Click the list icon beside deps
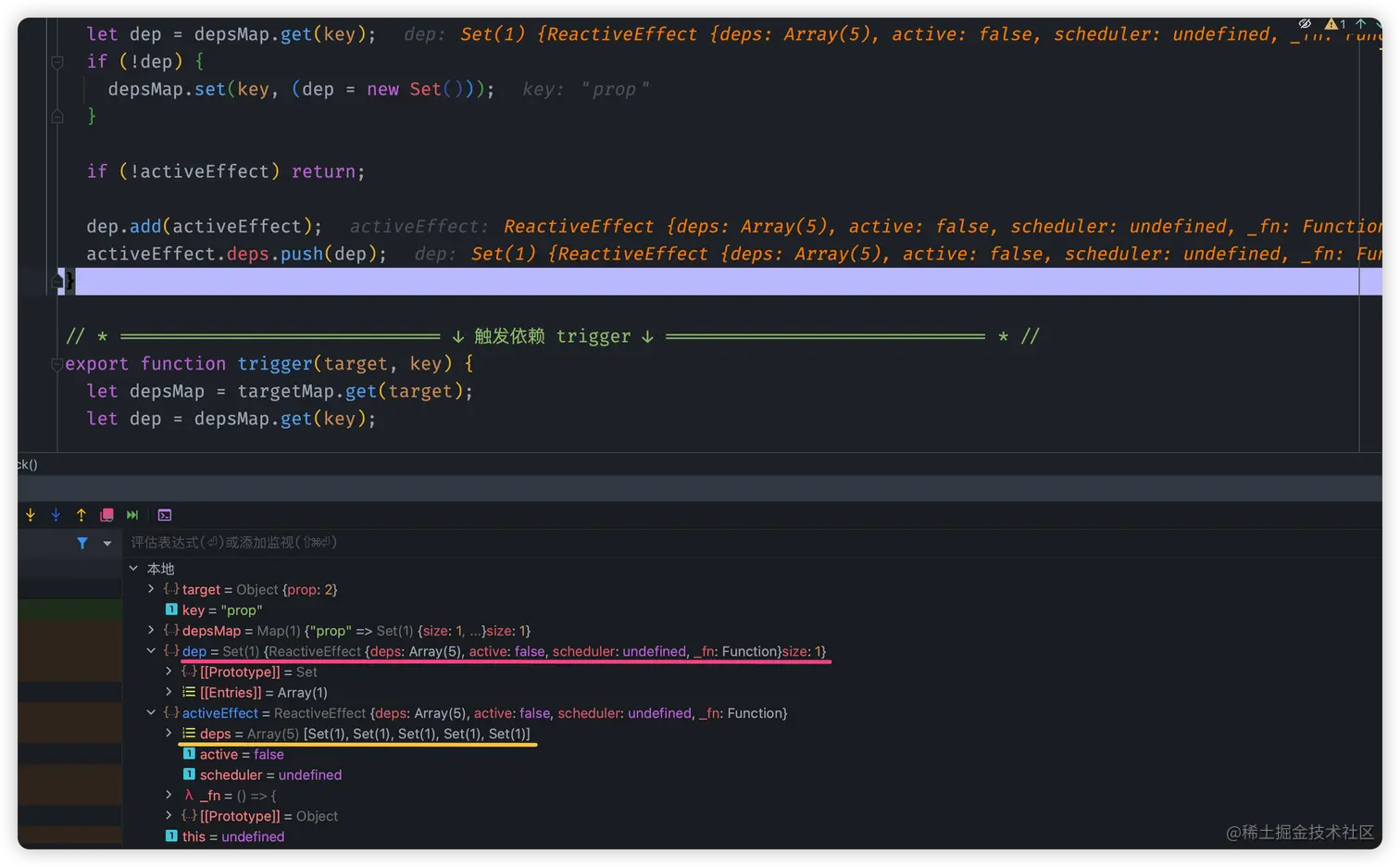 click(x=189, y=734)
